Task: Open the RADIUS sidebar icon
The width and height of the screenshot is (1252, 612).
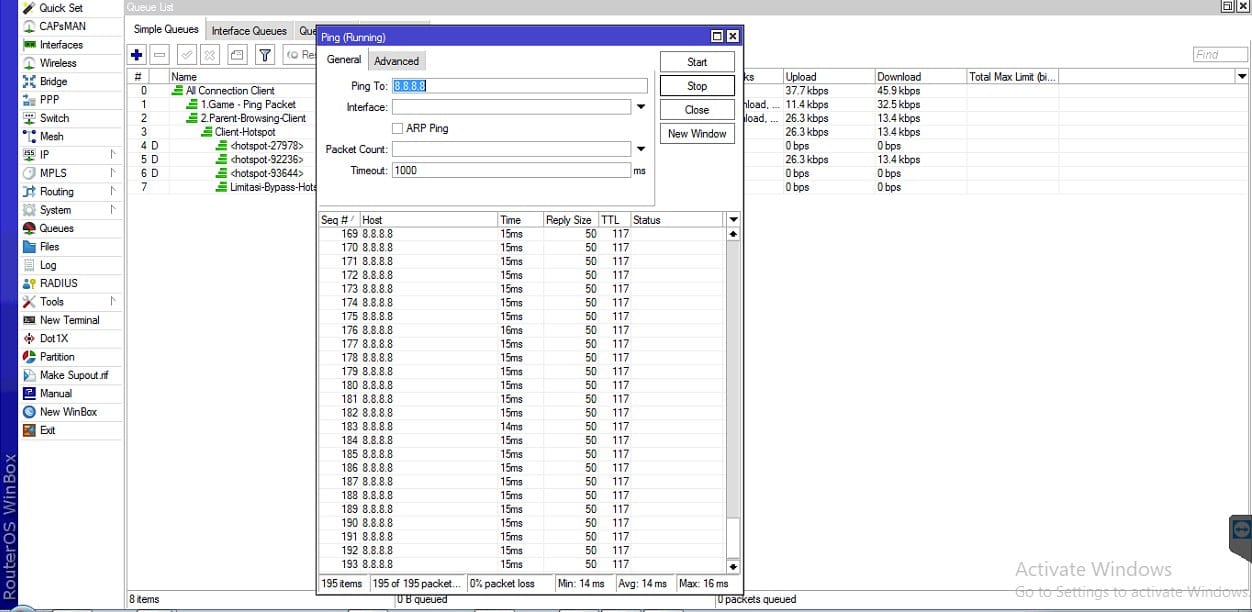Action: tap(30, 284)
